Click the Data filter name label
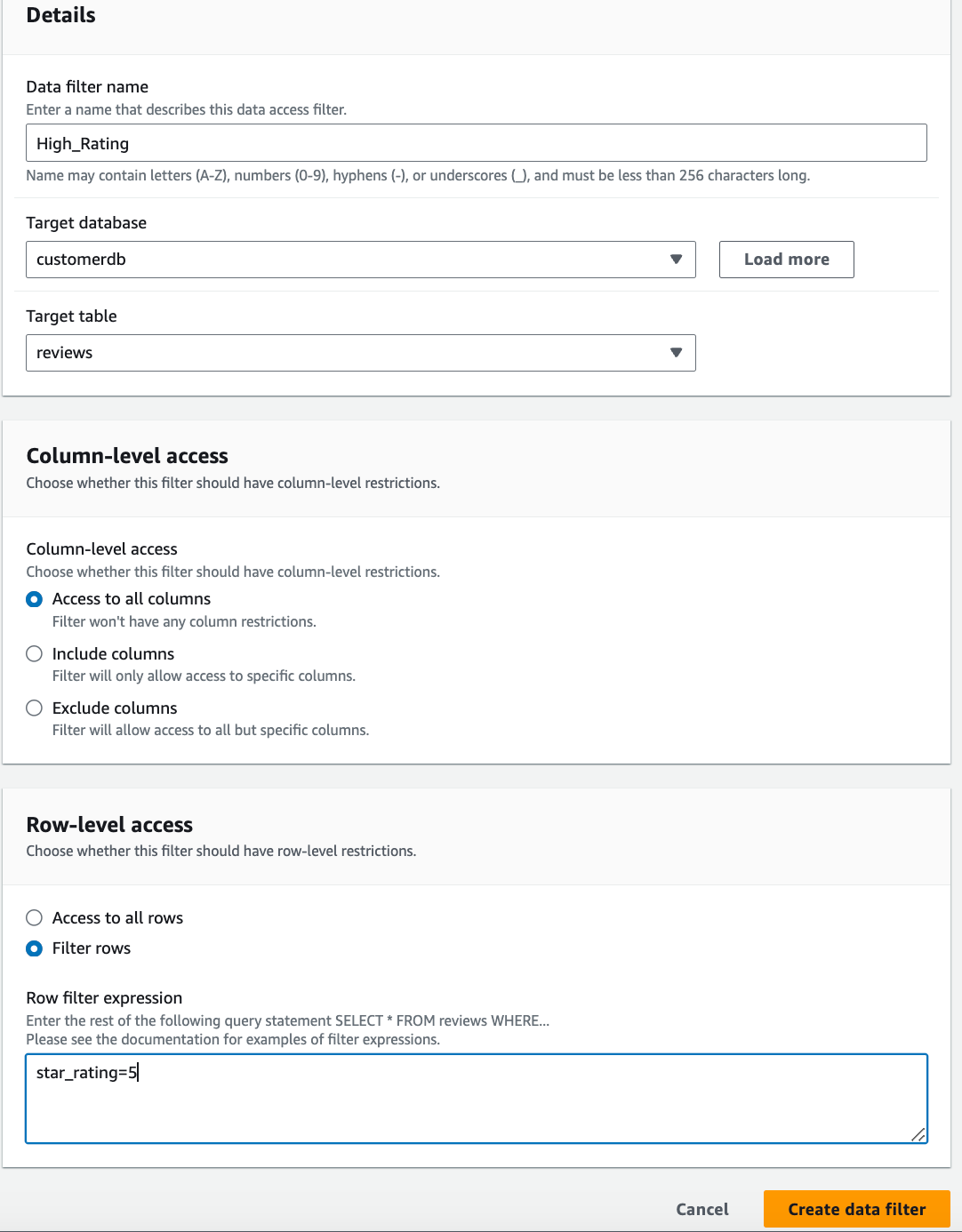Image resolution: width=962 pixels, height=1232 pixels. [87, 87]
